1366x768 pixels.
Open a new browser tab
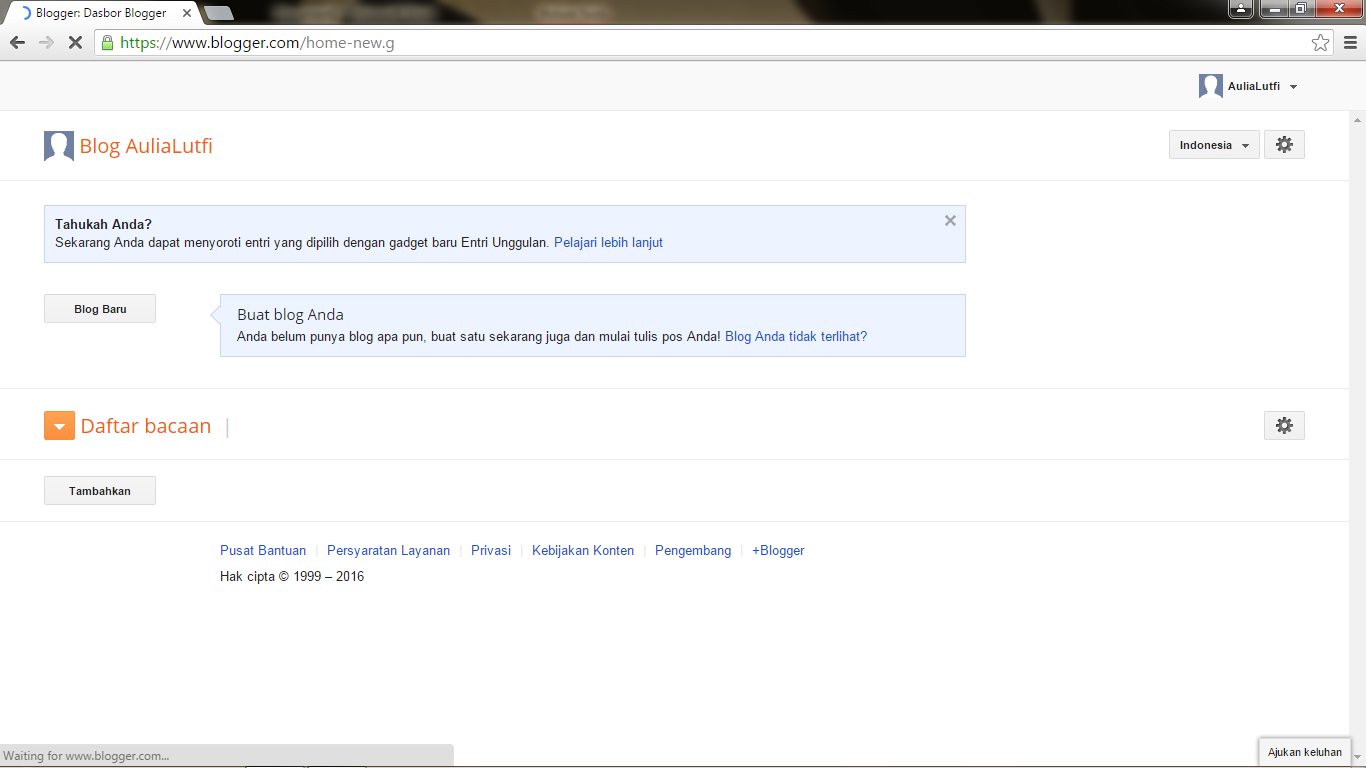point(218,13)
